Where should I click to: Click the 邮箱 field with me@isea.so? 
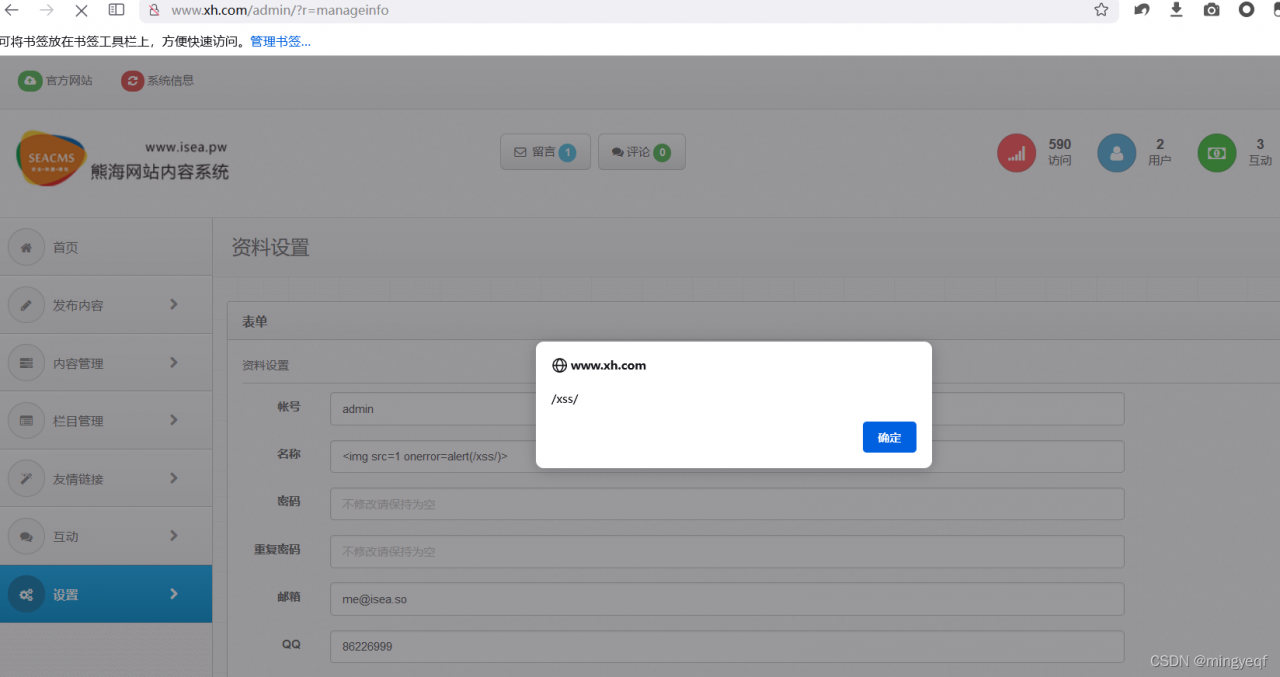coord(727,599)
